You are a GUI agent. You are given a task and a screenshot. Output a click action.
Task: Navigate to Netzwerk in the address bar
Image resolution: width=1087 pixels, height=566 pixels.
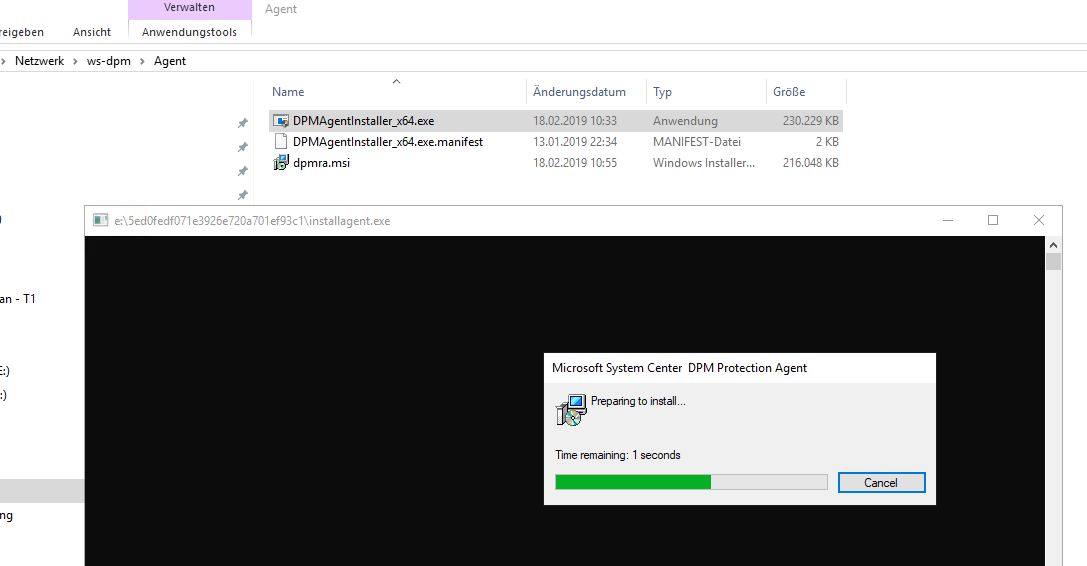(x=40, y=61)
